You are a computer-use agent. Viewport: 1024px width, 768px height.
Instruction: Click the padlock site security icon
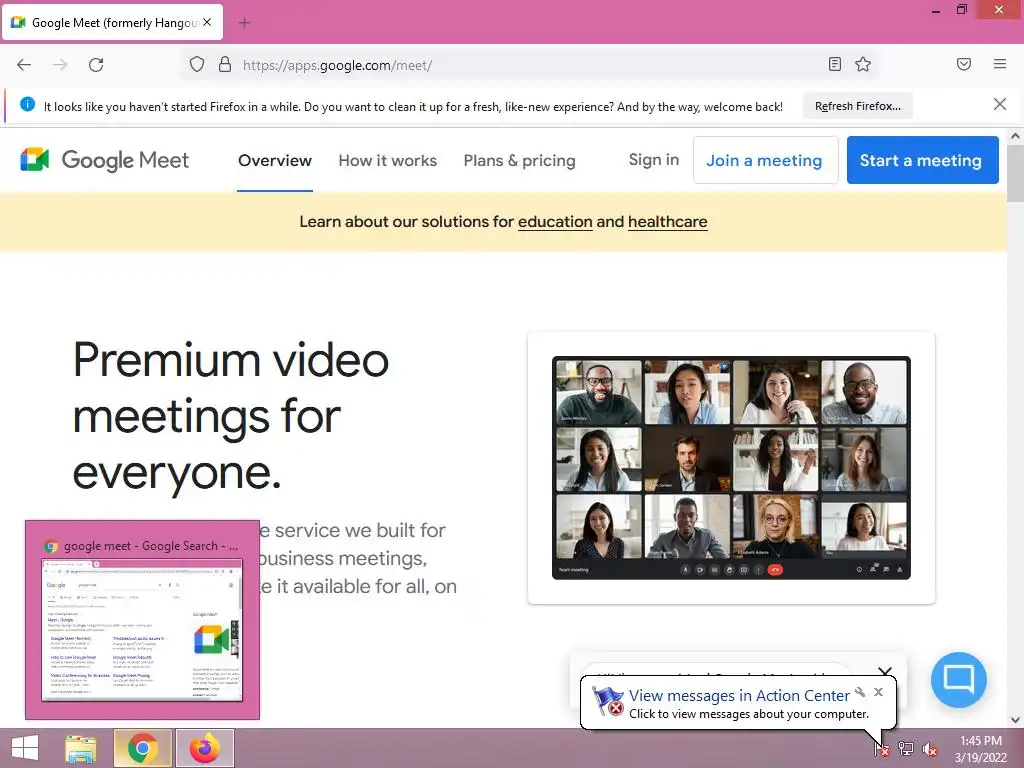pos(225,65)
